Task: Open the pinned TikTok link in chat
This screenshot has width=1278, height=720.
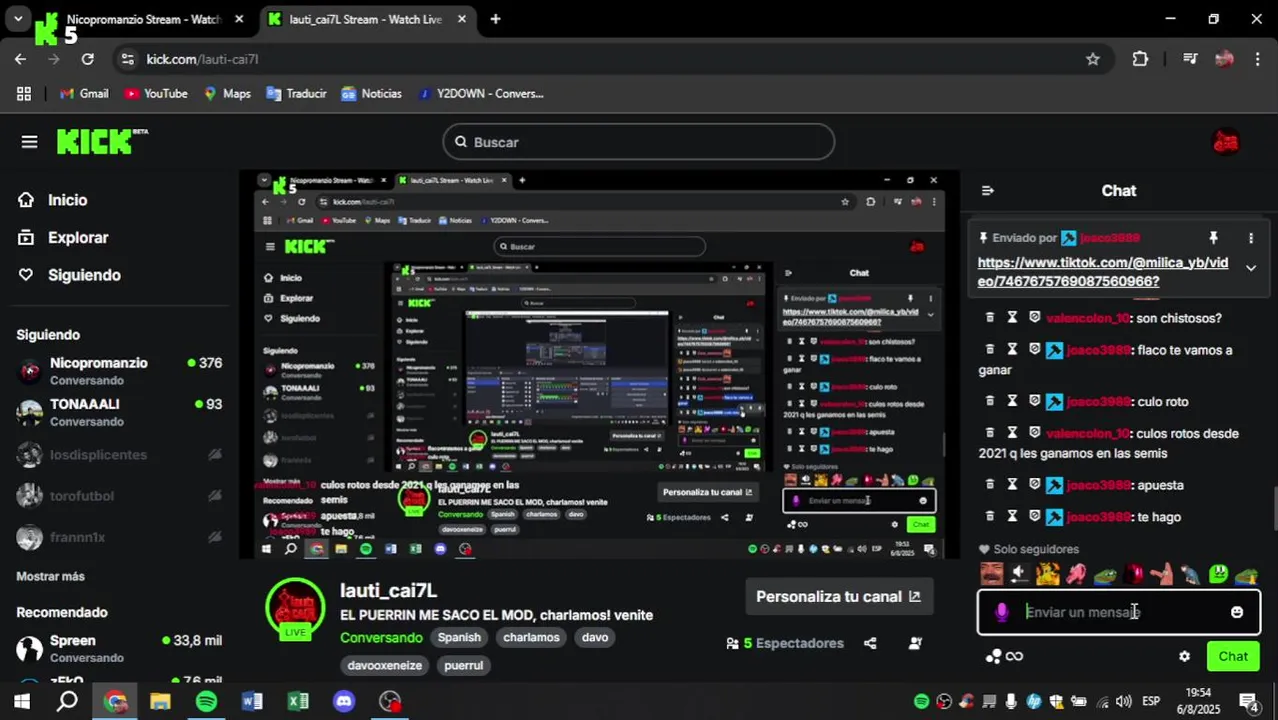Action: [1103, 272]
